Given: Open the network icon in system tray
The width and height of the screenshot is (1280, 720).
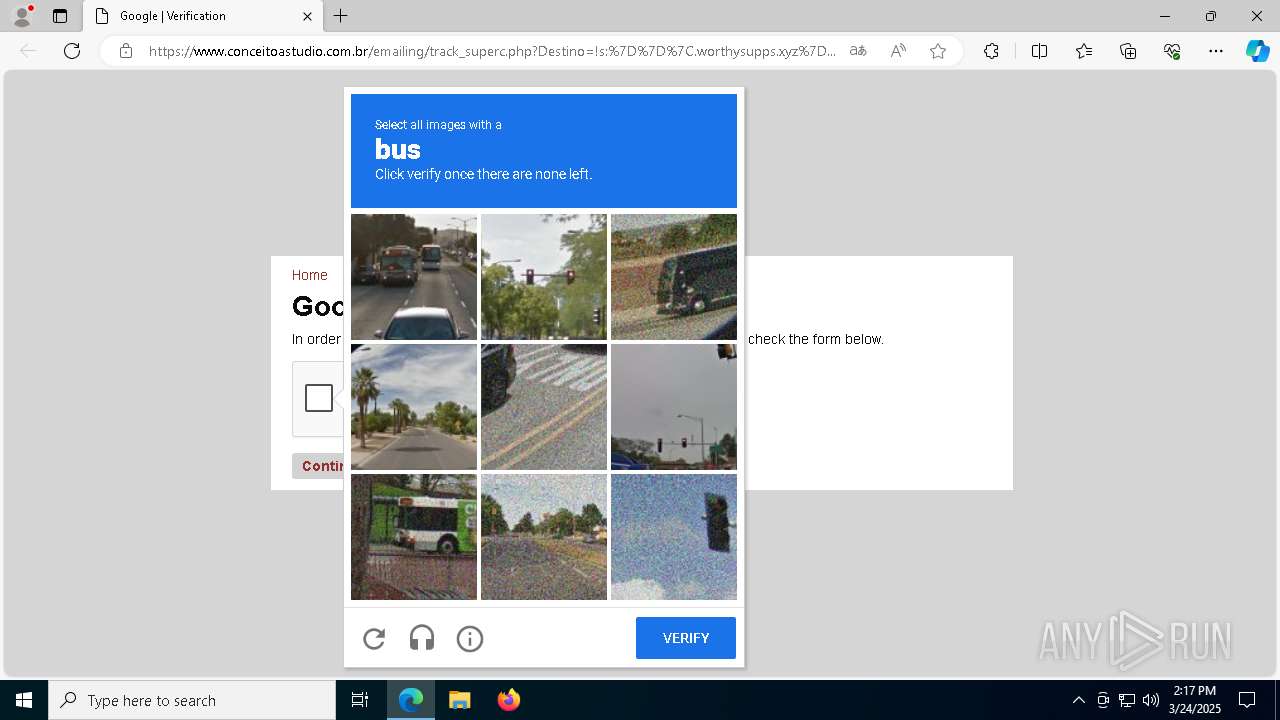Looking at the screenshot, I should [x=1127, y=700].
